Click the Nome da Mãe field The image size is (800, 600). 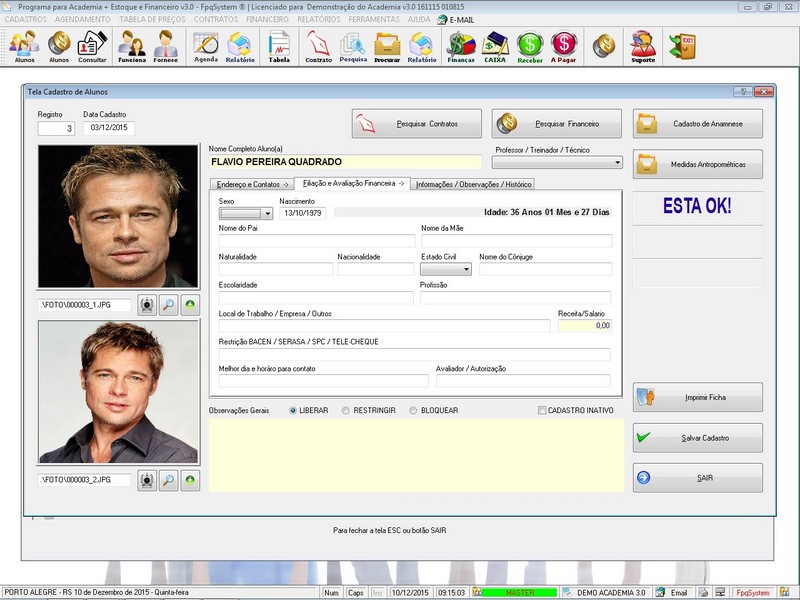516,241
